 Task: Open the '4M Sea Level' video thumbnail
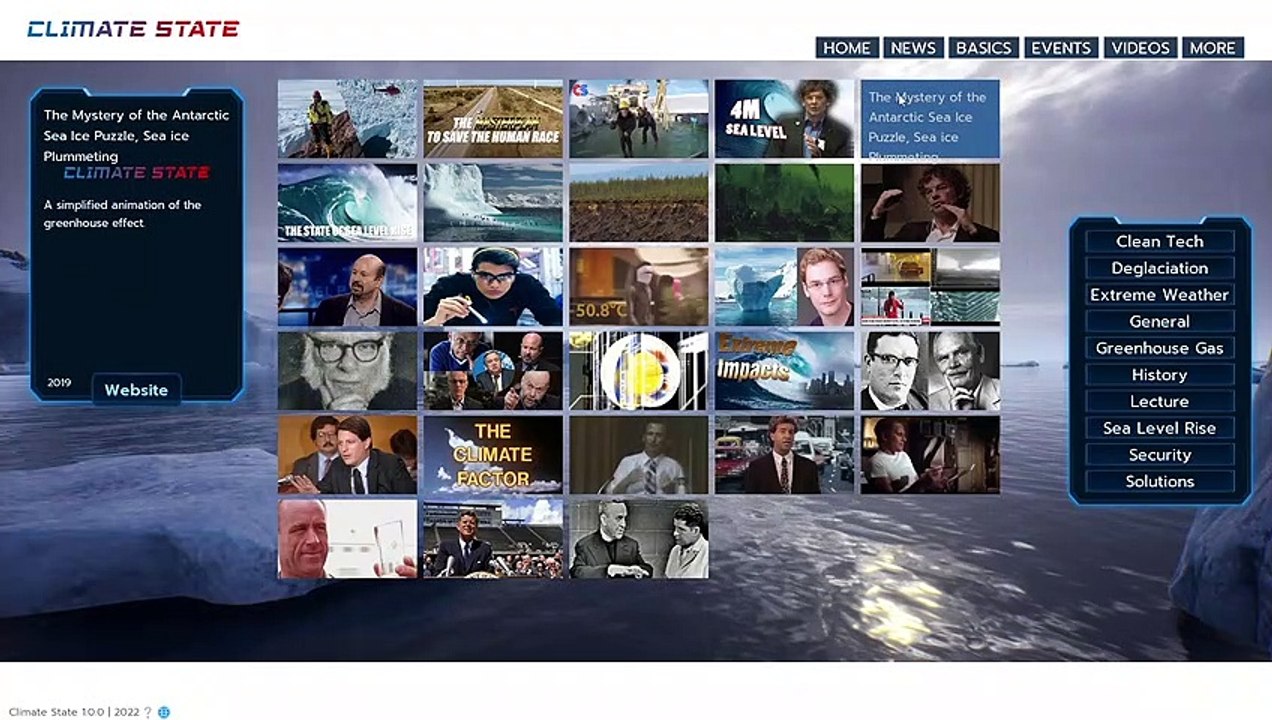(x=785, y=119)
